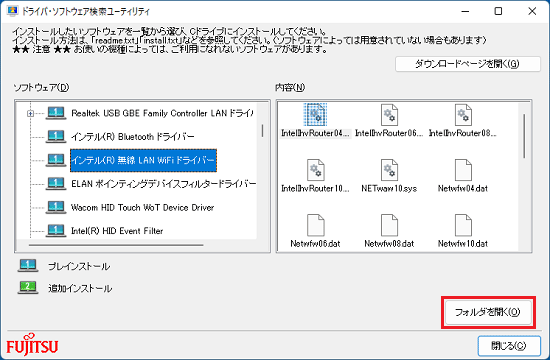Click the utility app icon in title bar
This screenshot has height=360, width=550.
(12, 11)
